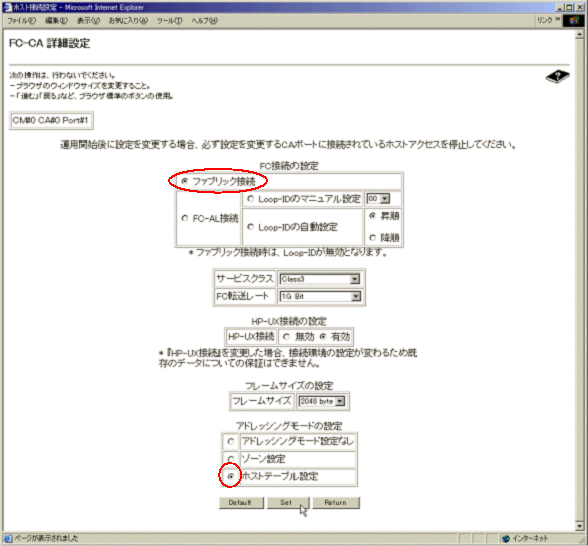The width and height of the screenshot is (588, 546).
Task: Click the Internet Explorer title bar icon
Action: (7, 7)
